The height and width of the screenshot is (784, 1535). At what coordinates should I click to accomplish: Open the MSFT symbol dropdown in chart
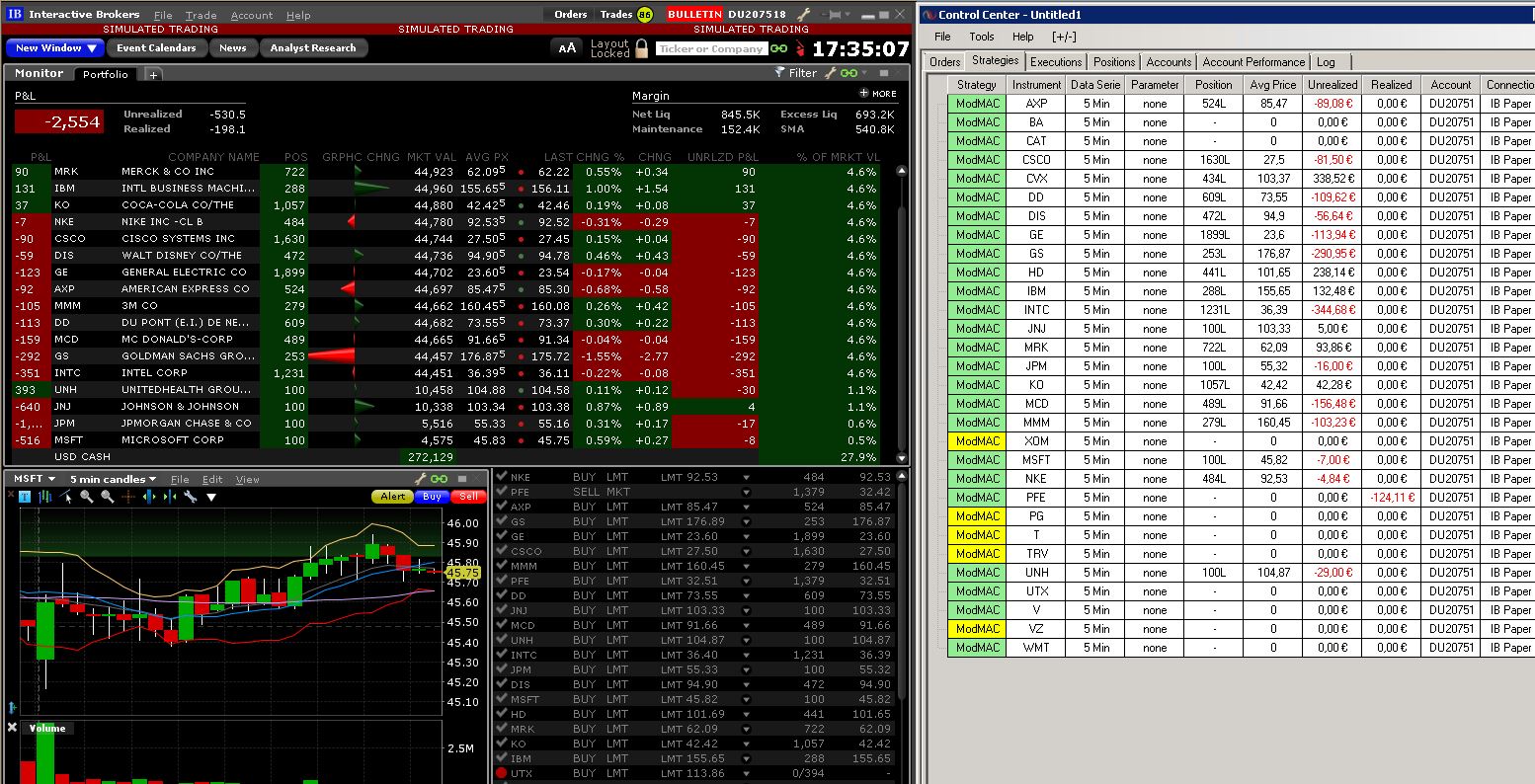click(x=35, y=479)
